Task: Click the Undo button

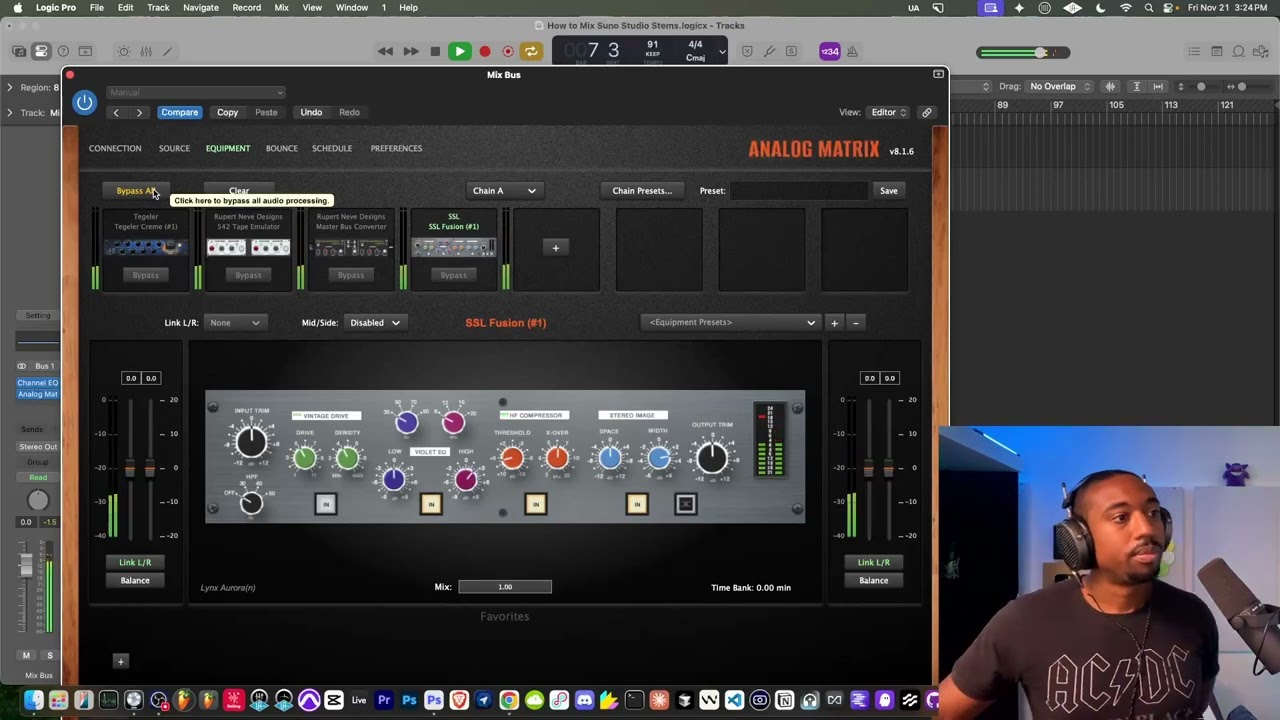Action: pyautogui.click(x=311, y=112)
